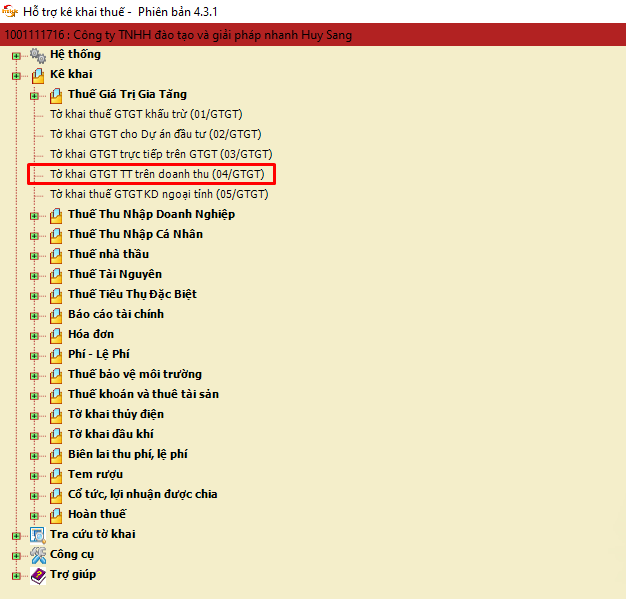The width and height of the screenshot is (626, 599).
Task: Expand the Thuế Thu Nhập Doanh Nghiệp node
Action: point(34,216)
